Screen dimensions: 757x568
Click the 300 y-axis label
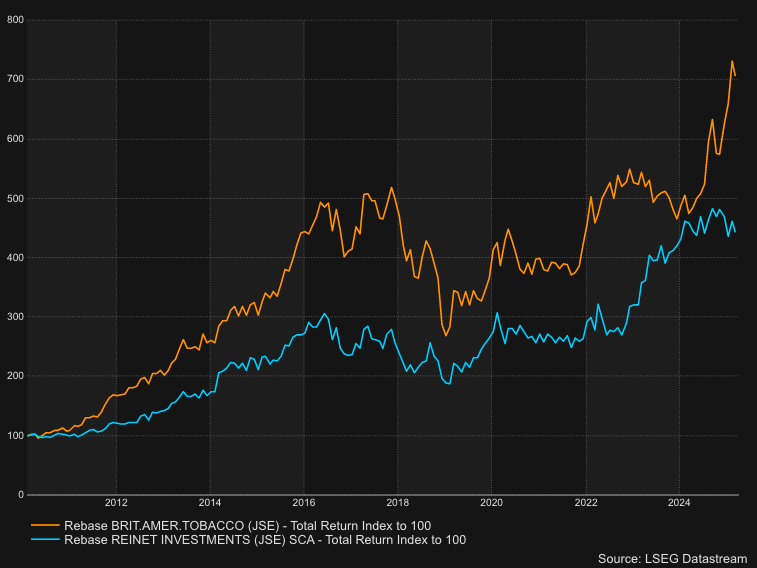point(15,317)
